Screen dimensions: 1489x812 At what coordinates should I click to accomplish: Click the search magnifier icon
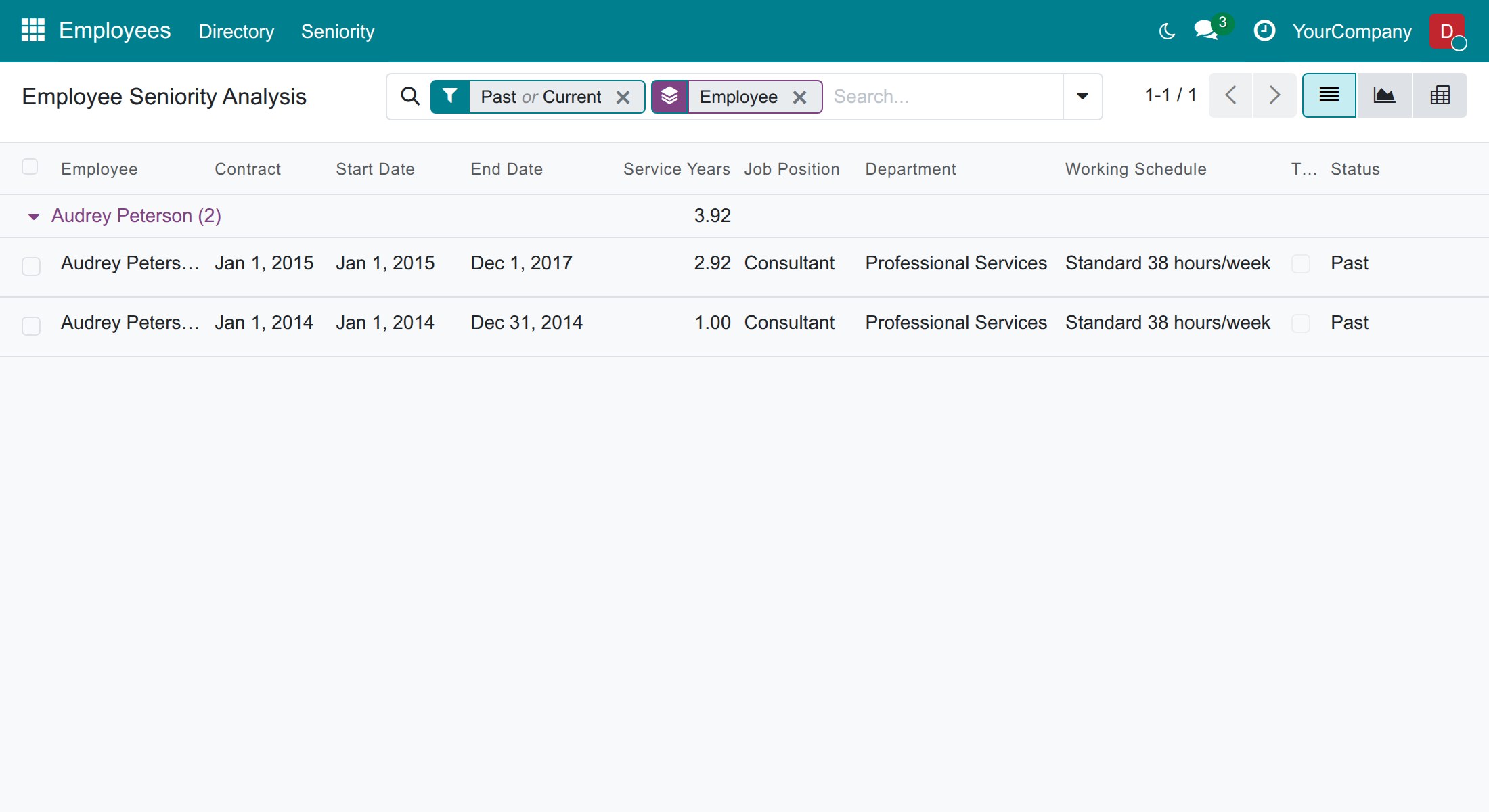click(410, 96)
